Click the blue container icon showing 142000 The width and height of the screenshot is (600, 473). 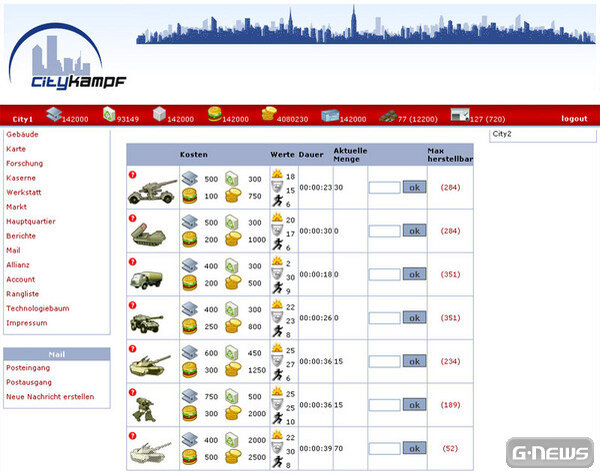330,115
